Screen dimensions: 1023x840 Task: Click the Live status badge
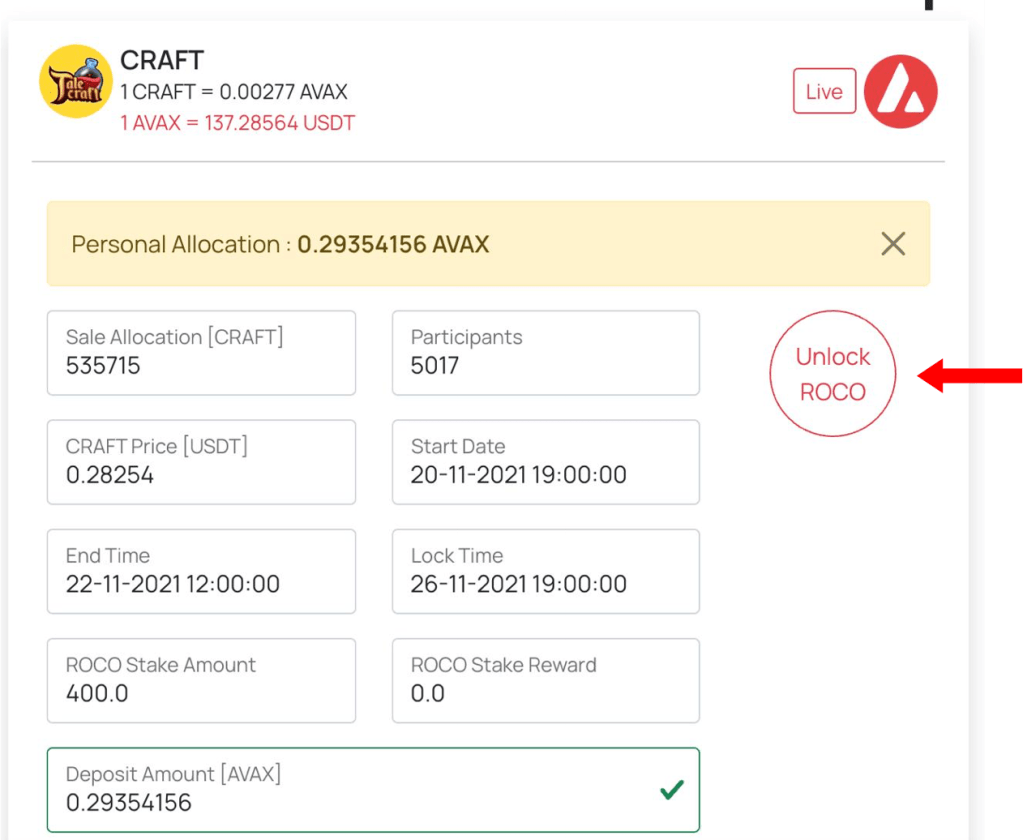click(824, 91)
